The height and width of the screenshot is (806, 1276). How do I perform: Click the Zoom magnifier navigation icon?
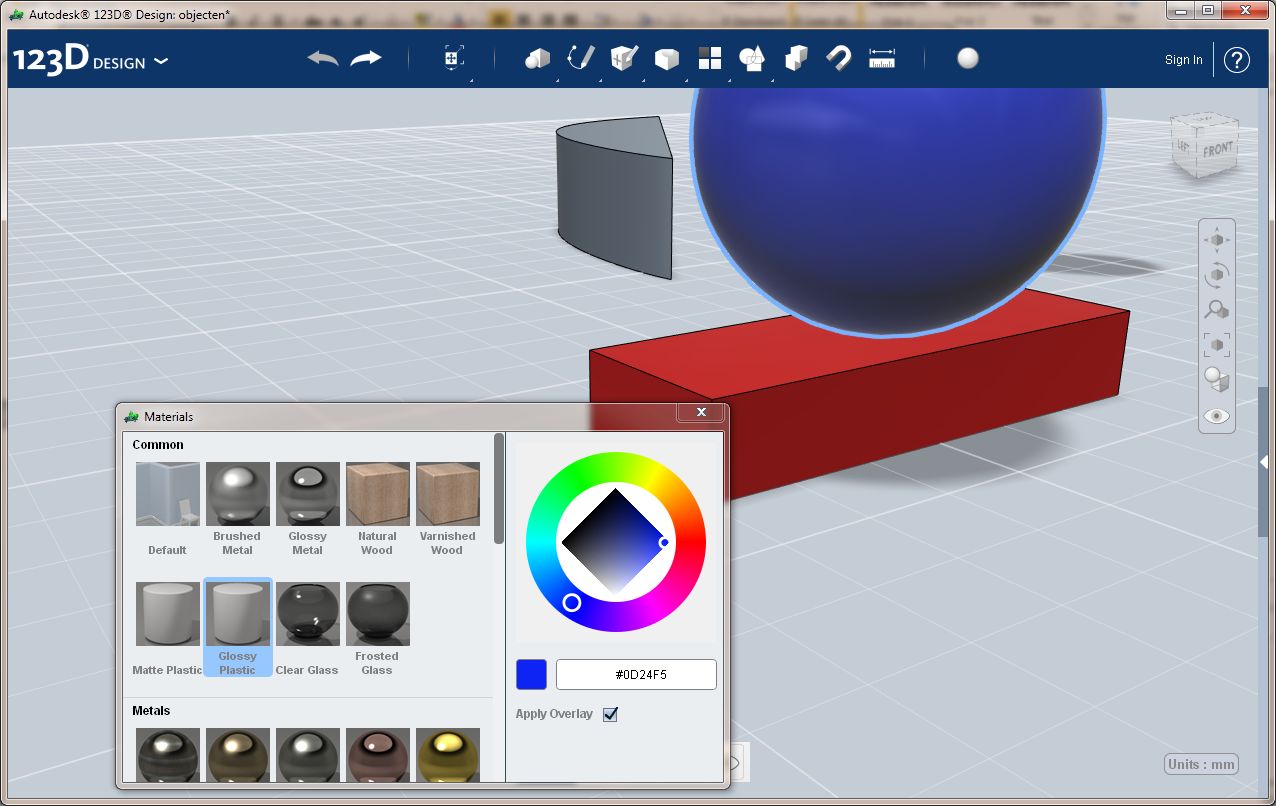coord(1217,309)
